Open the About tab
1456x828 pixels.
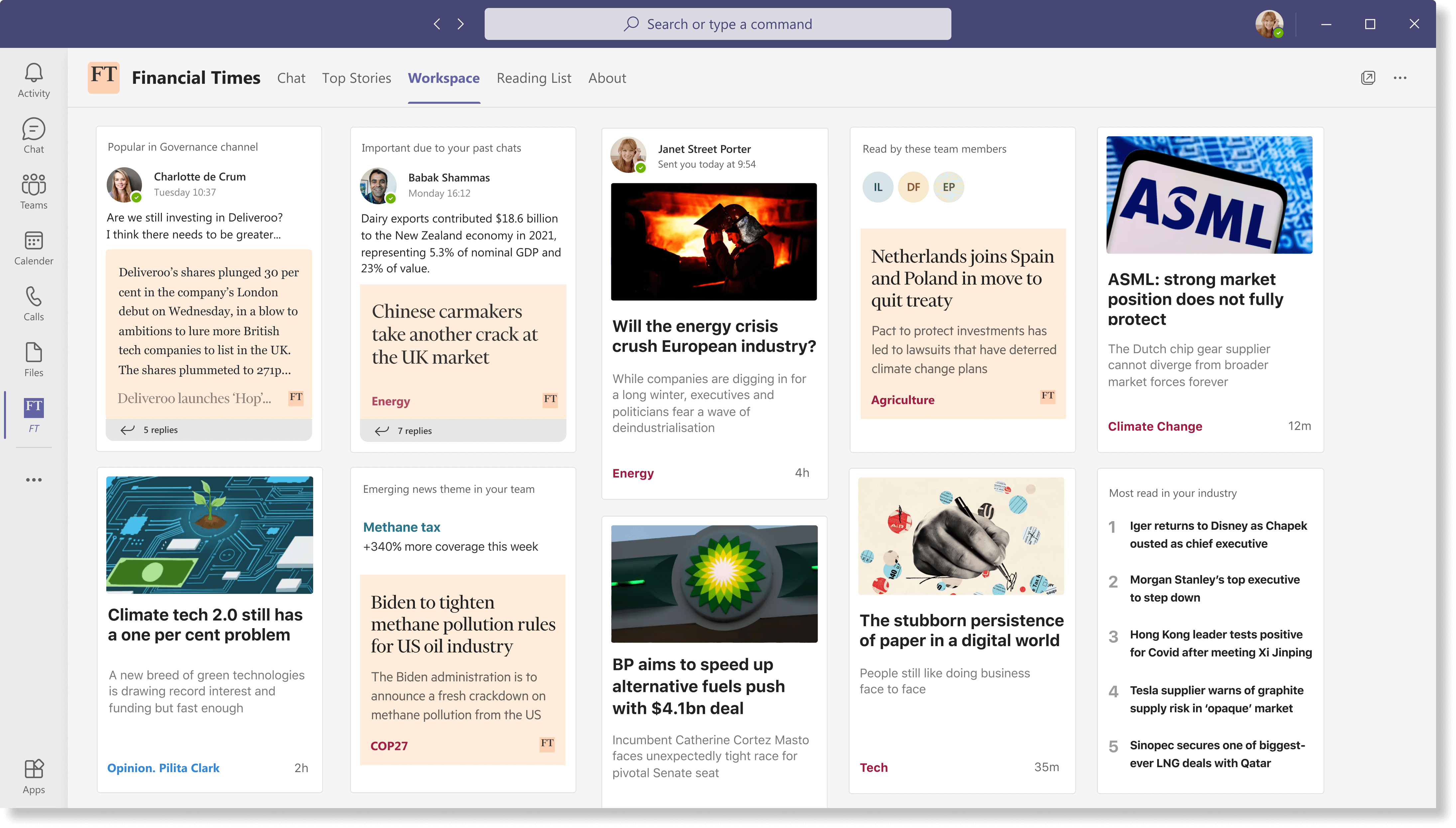[x=606, y=78]
